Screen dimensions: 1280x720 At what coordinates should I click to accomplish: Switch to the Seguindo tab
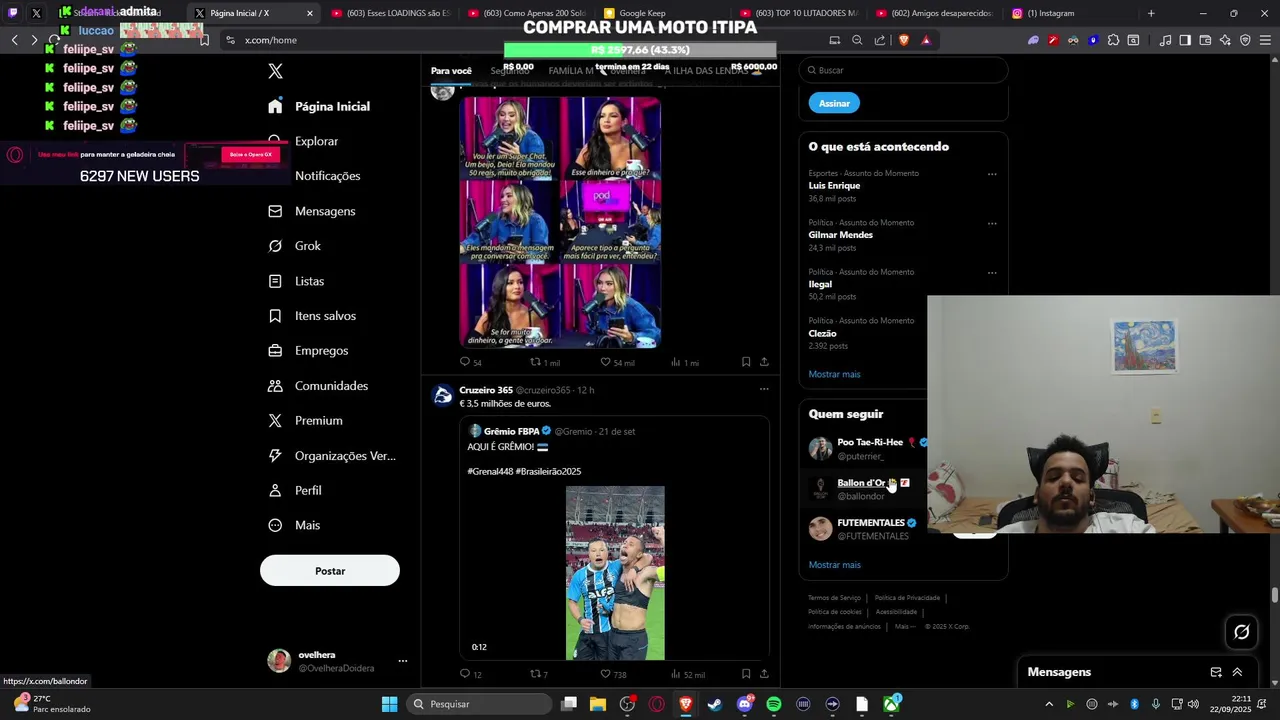point(510,71)
